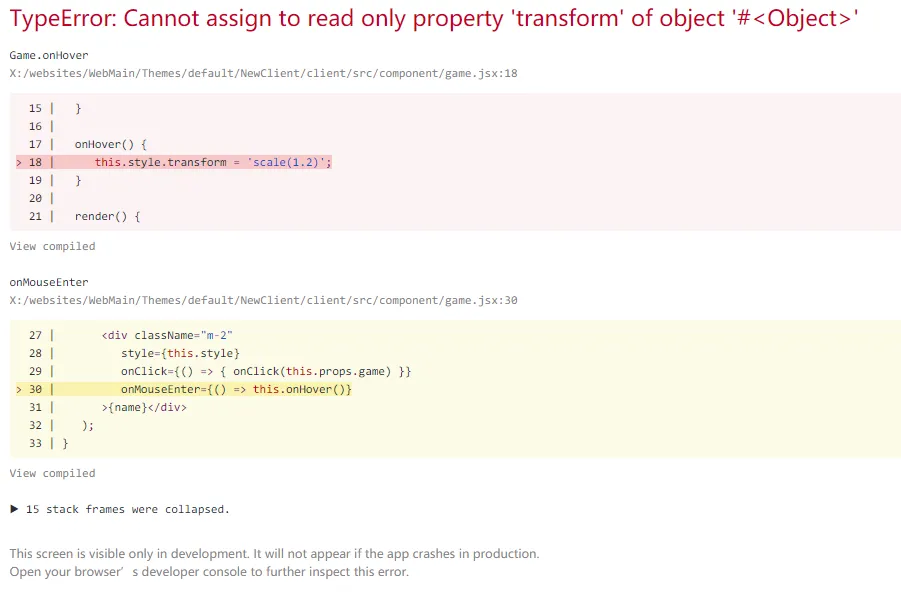Open file path link game.jsx:30
Screen dimensions: 901x608
263,300
